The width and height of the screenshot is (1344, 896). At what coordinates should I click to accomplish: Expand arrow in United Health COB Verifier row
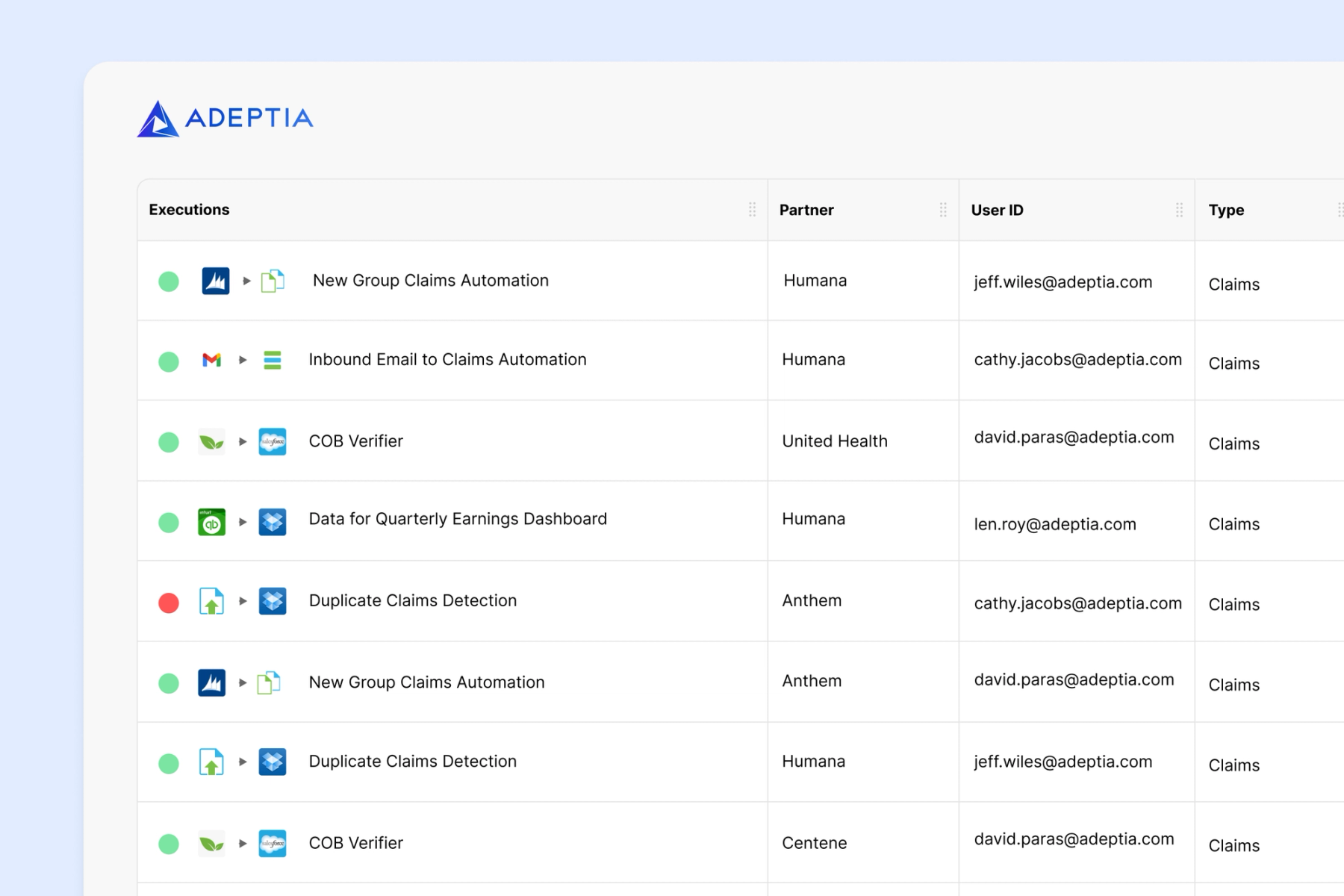243,442
